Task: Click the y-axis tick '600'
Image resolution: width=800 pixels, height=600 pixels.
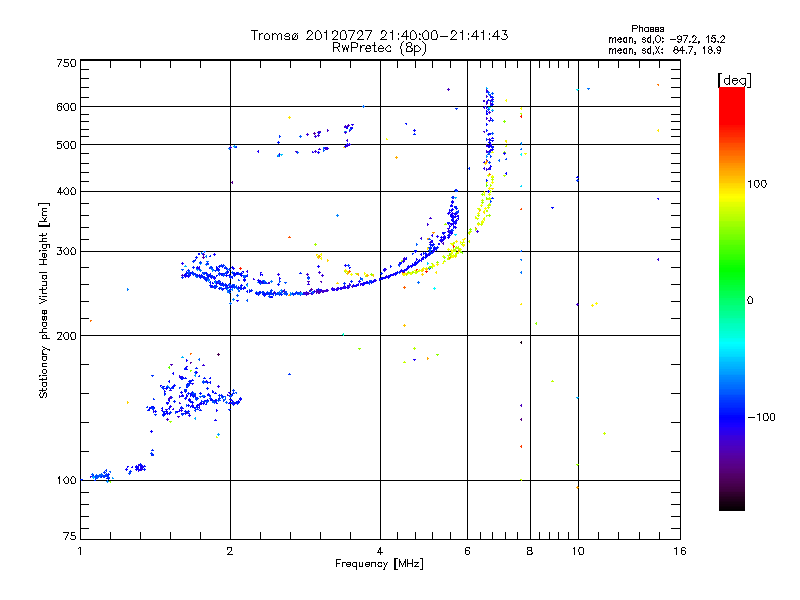Action: click(x=66, y=107)
